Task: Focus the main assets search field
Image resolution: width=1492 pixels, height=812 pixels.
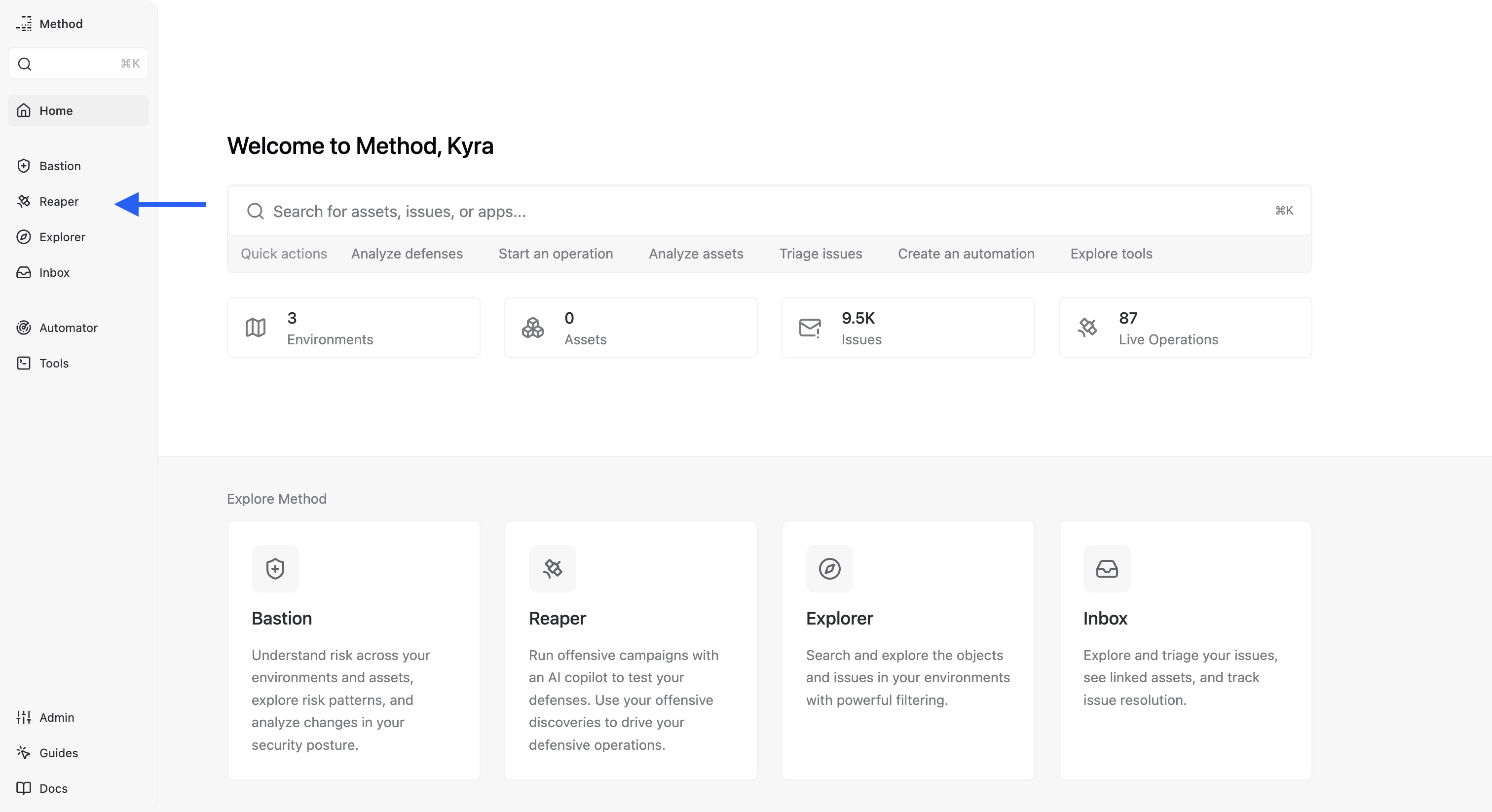Action: click(x=753, y=212)
